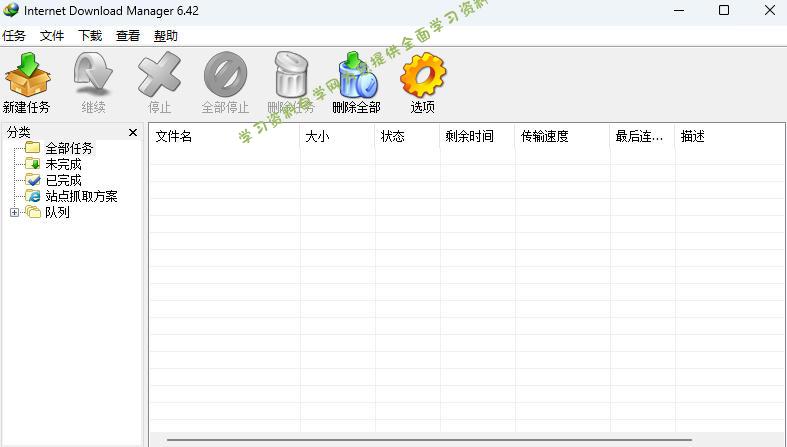
Task: Click the 全部停止 (stop all) icon
Action: pyautogui.click(x=225, y=74)
